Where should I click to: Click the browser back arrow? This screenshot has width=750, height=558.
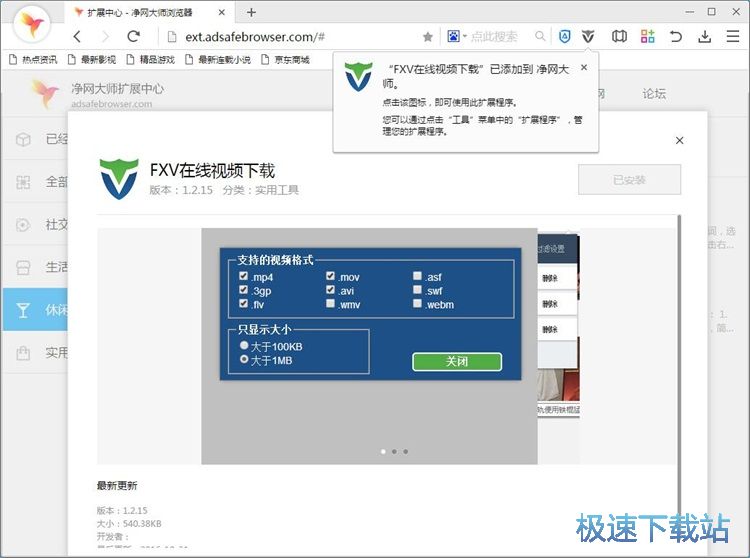[x=77, y=36]
